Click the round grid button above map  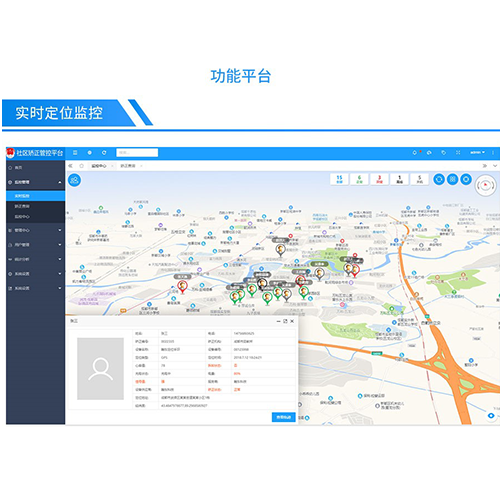click(452, 179)
